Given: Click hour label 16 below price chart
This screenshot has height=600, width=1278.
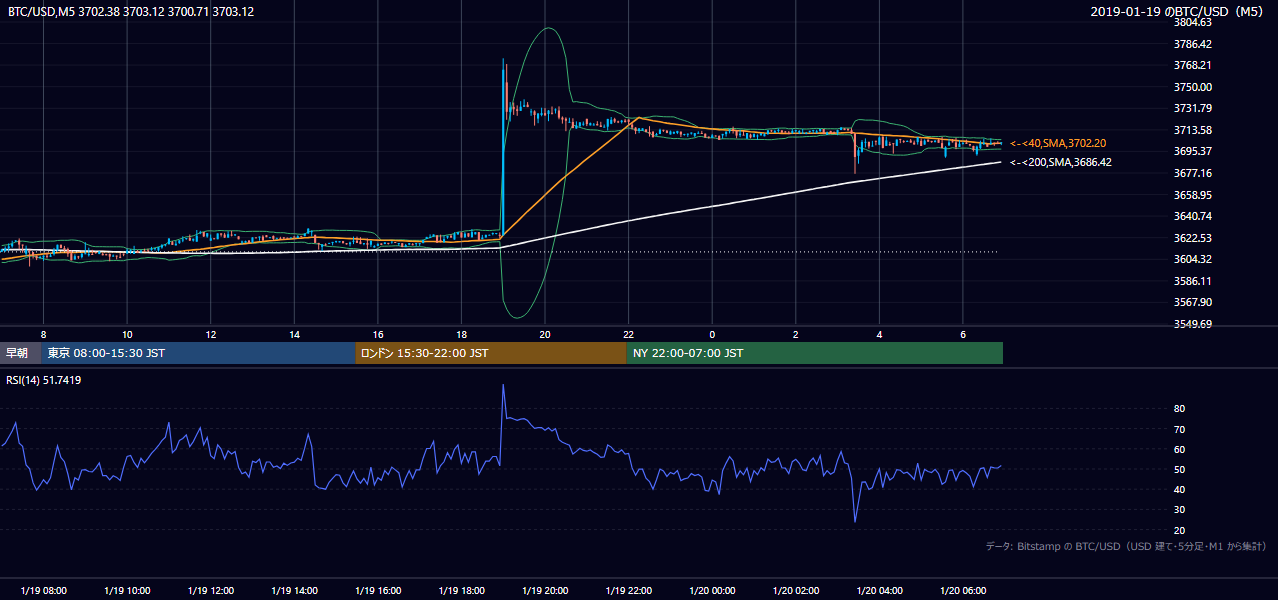Looking at the screenshot, I should point(378,334).
